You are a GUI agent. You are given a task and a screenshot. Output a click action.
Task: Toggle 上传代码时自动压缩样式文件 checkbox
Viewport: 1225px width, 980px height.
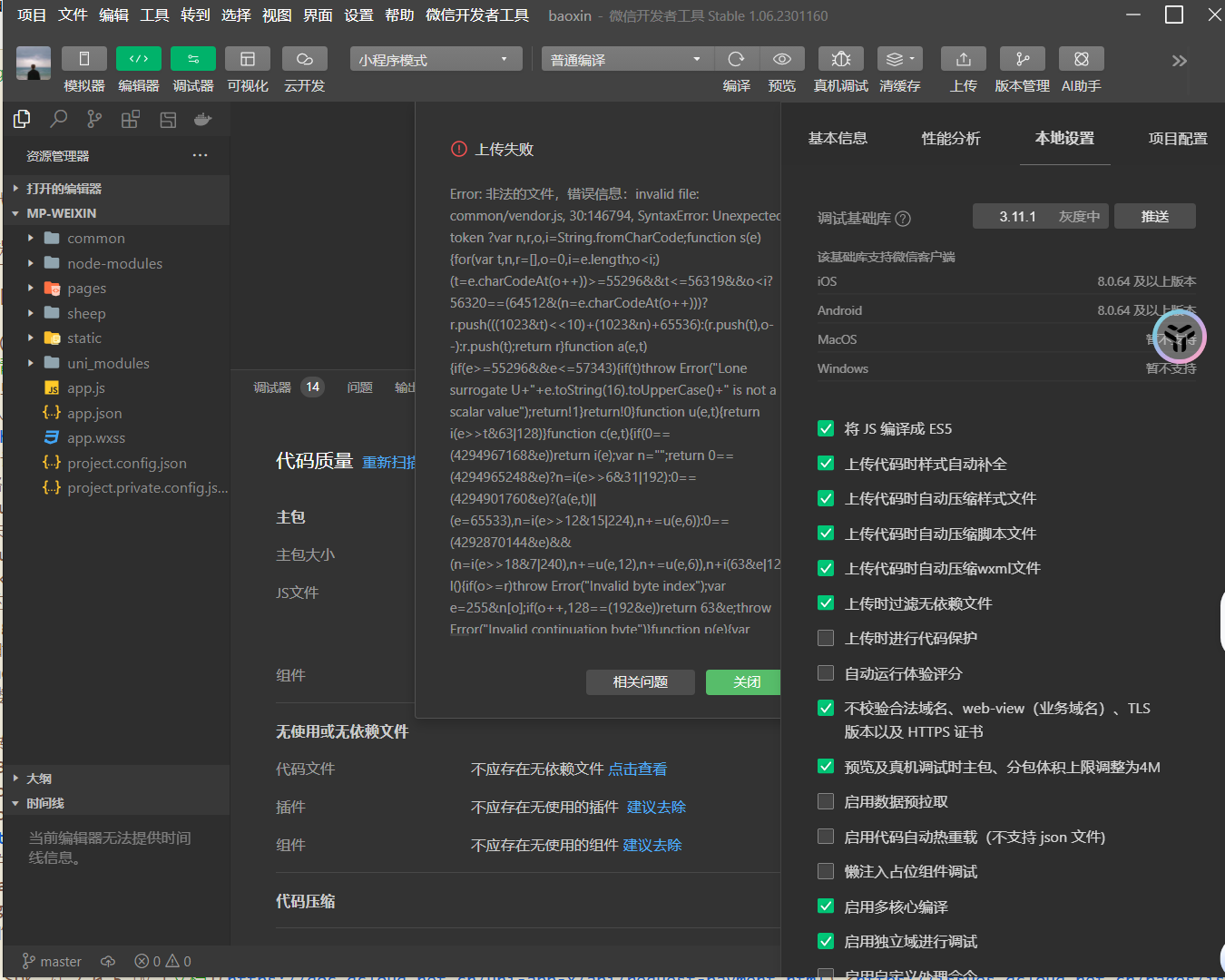pyautogui.click(x=826, y=498)
